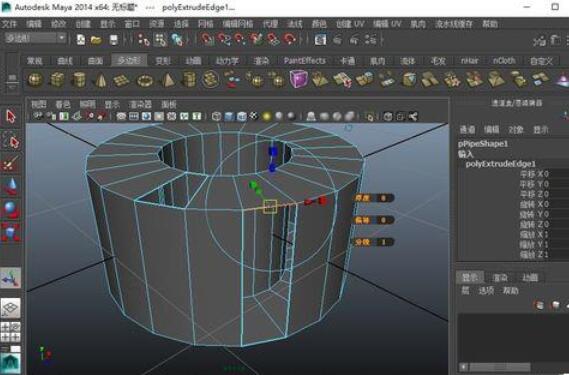Screen dimensions: 569x375
Task: Switch to the PaintEffects shelf tab
Action: [305, 61]
